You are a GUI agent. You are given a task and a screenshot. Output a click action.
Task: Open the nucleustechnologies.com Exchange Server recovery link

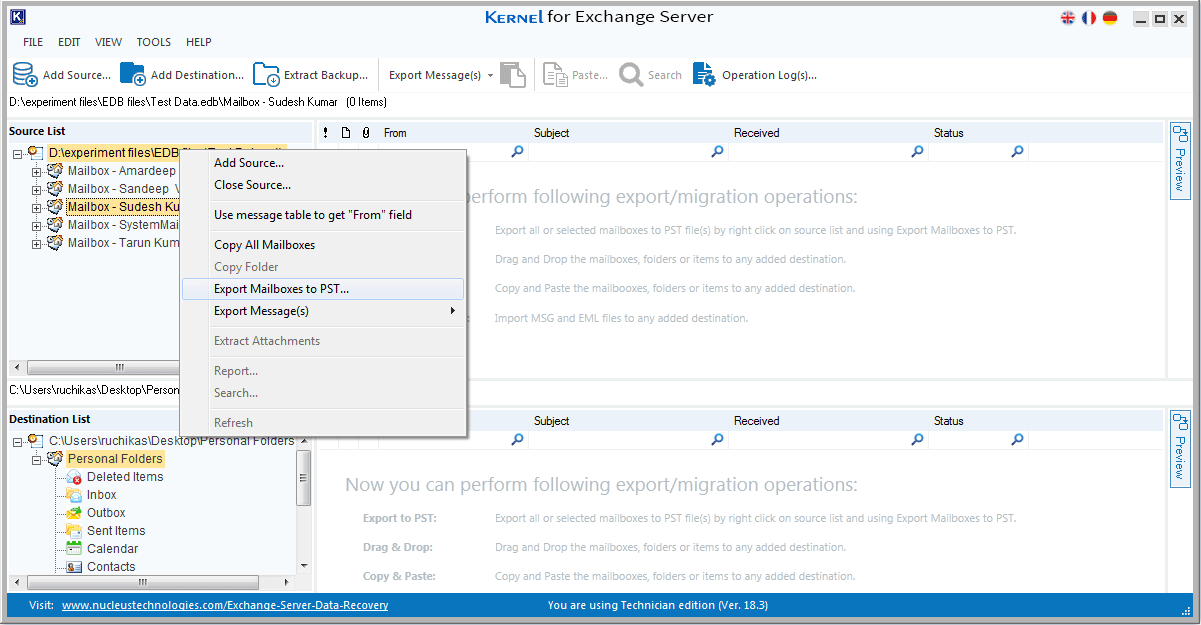[225, 605]
